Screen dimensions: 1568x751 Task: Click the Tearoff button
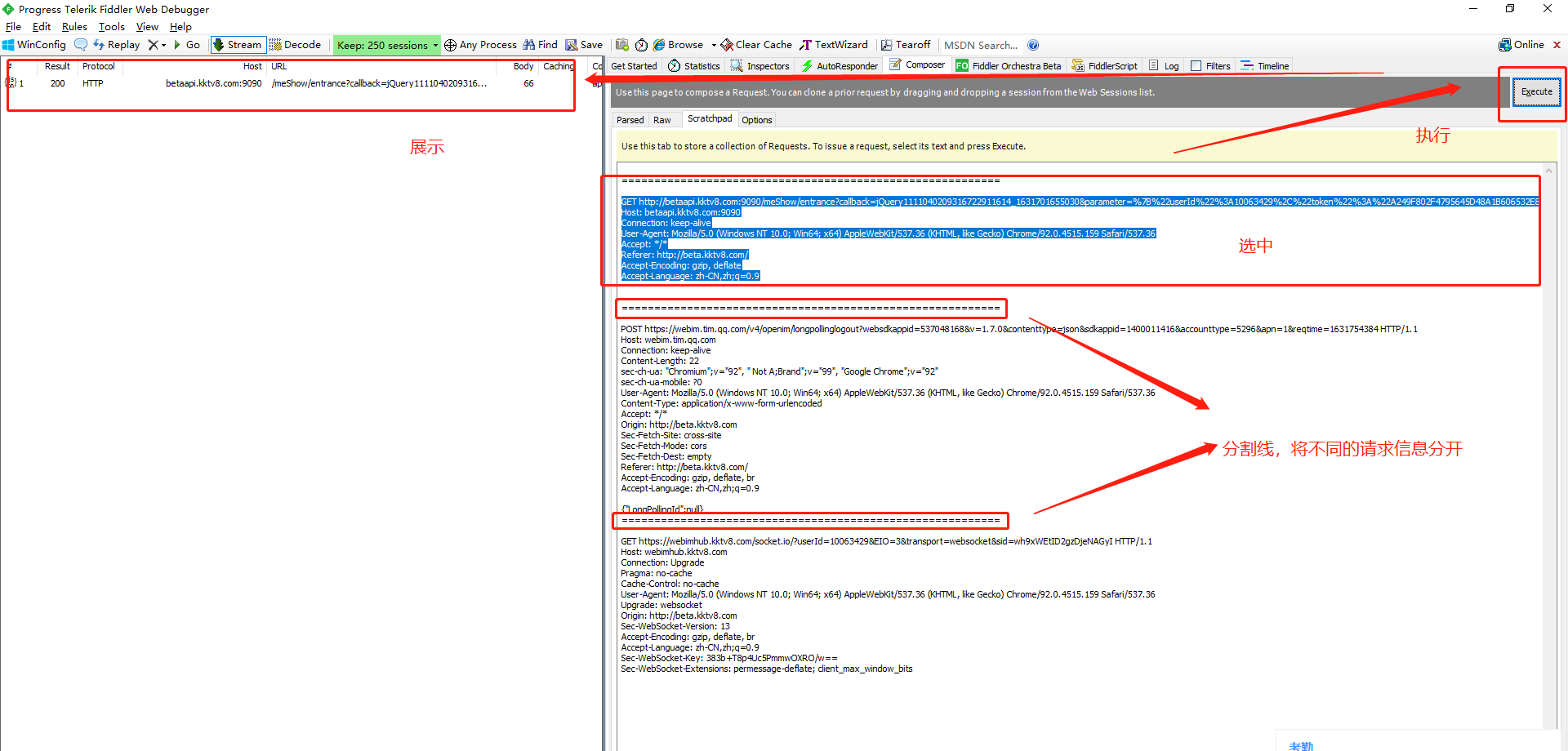coord(906,45)
